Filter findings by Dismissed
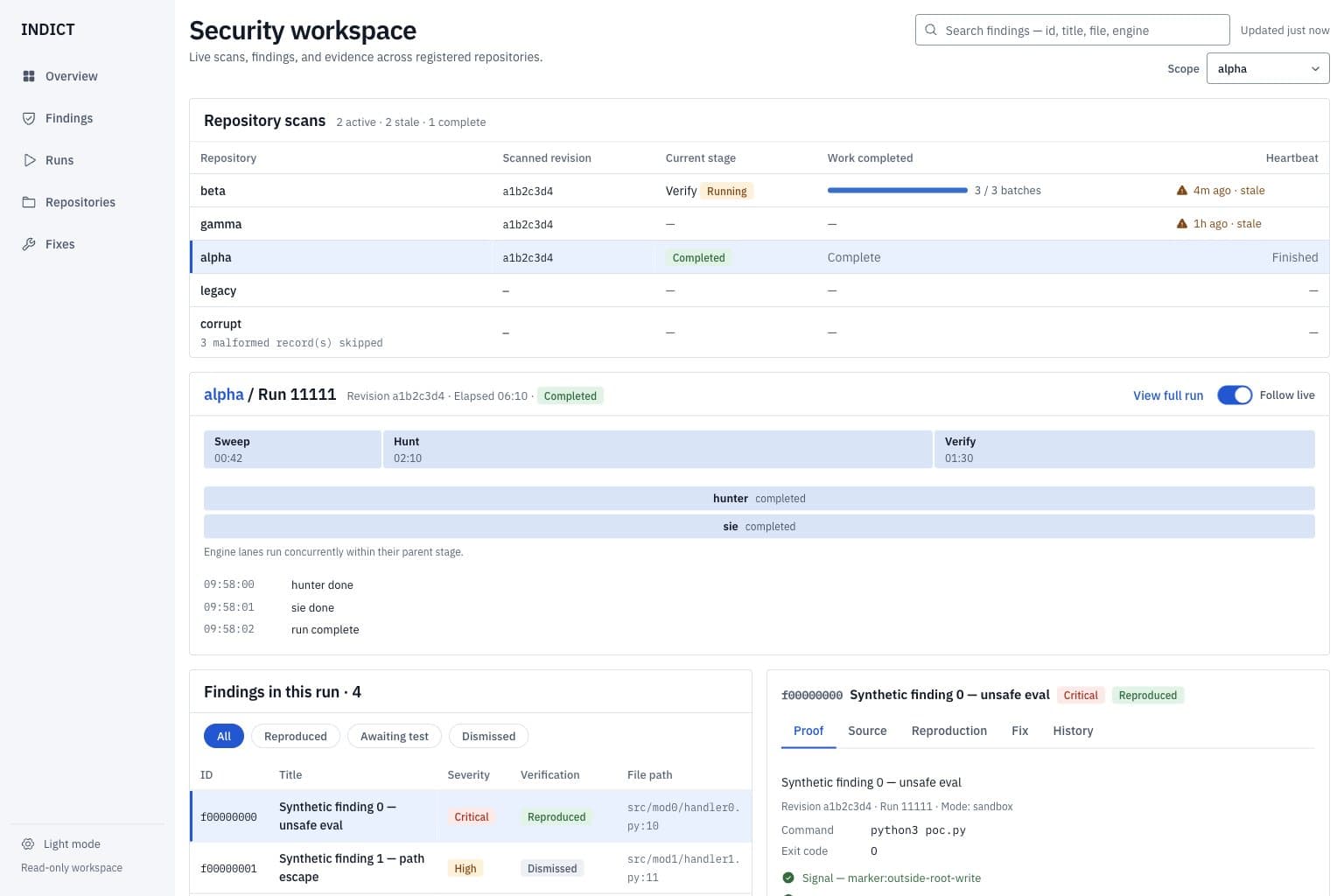Image resolution: width=1344 pixels, height=896 pixels. tap(488, 736)
